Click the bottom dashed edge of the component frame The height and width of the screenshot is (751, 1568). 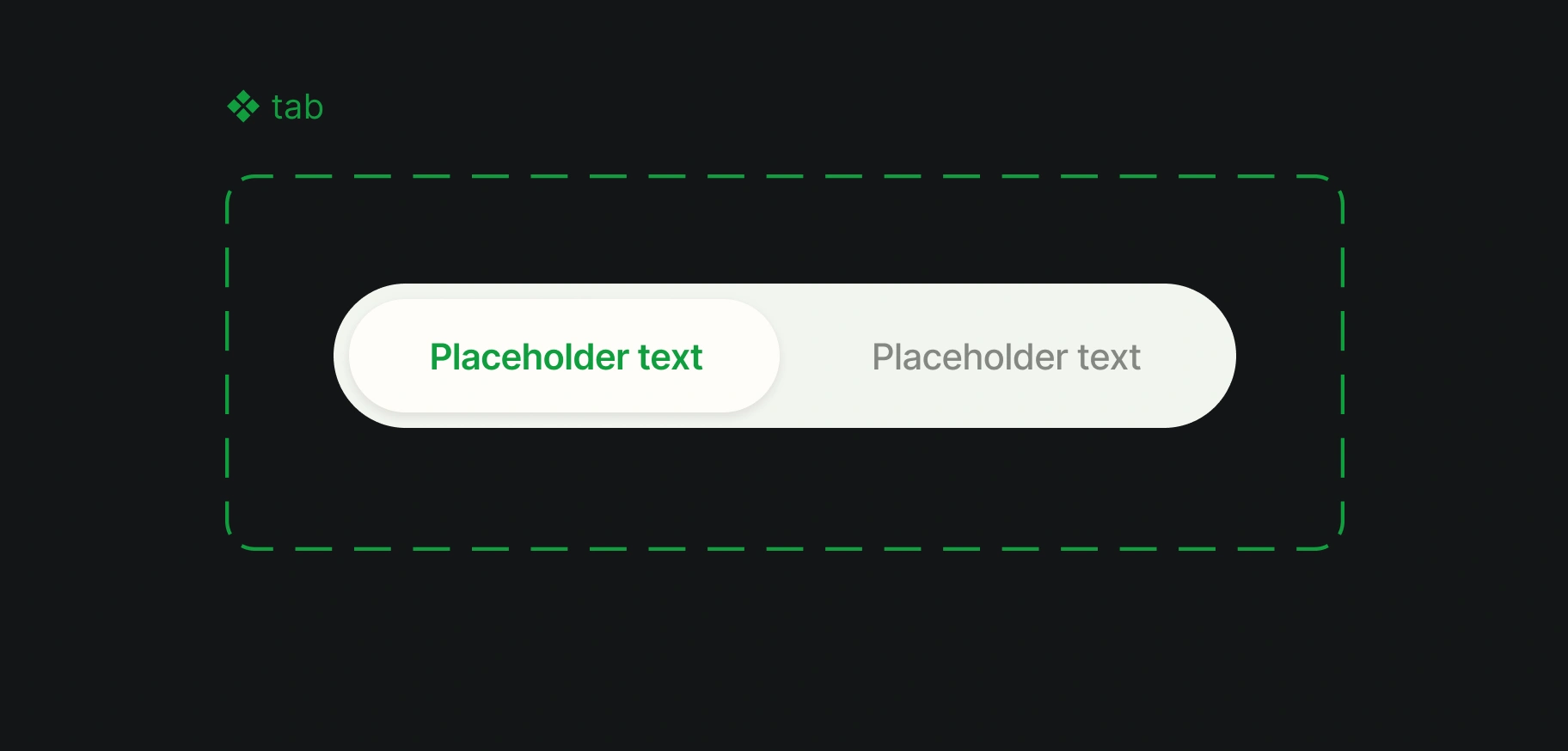click(x=784, y=548)
